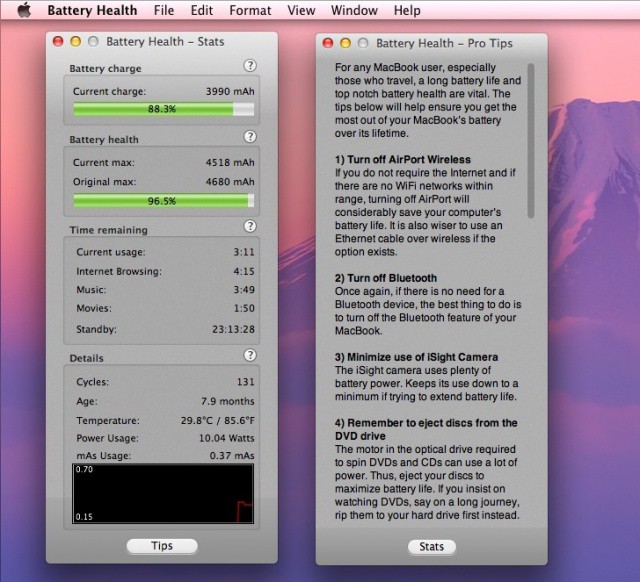The width and height of the screenshot is (640, 582).
Task: Minimize the Battery Health Stats window
Action: (76, 41)
